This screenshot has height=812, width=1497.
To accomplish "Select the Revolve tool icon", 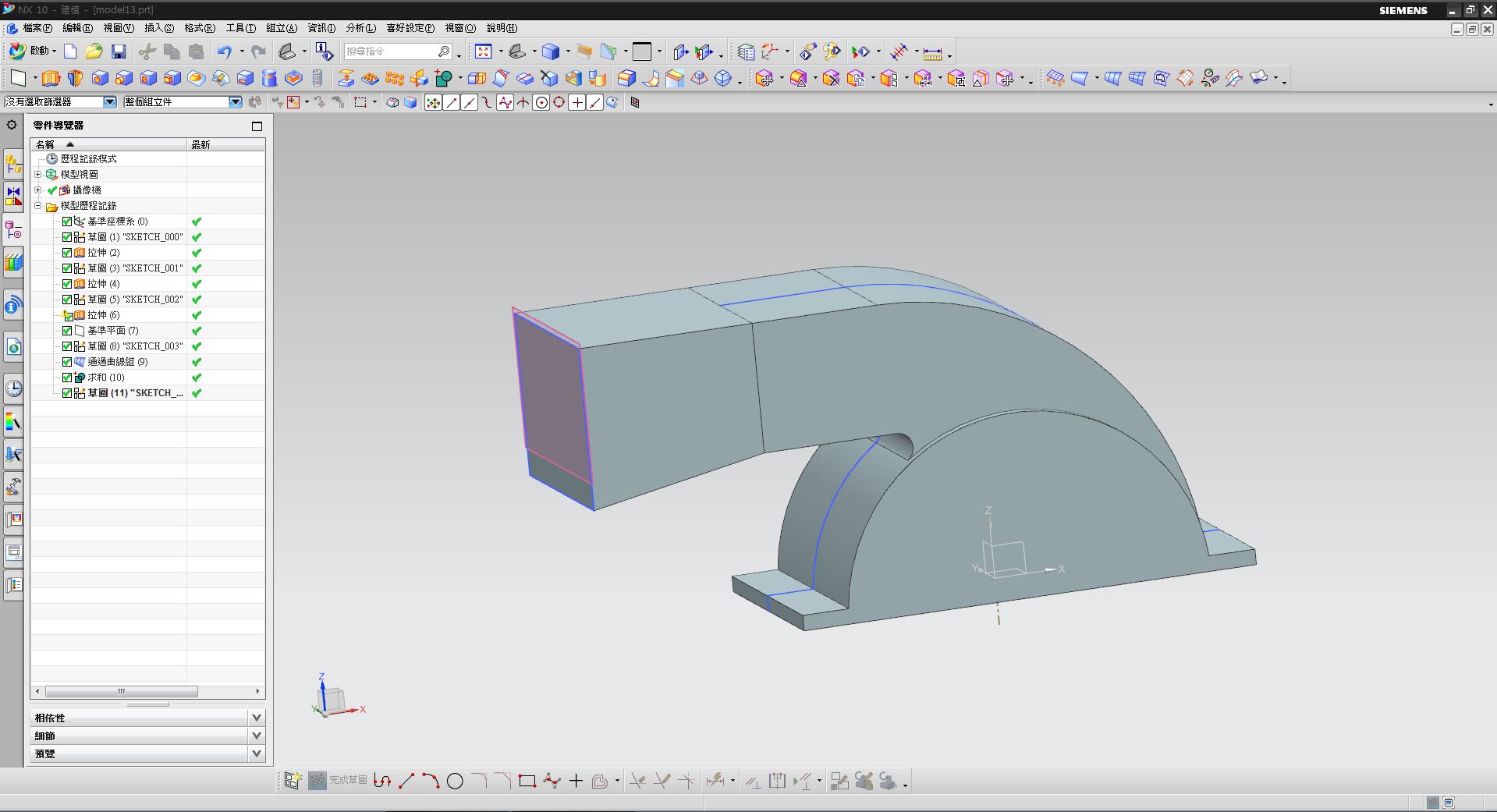I will pyautogui.click(x=76, y=78).
